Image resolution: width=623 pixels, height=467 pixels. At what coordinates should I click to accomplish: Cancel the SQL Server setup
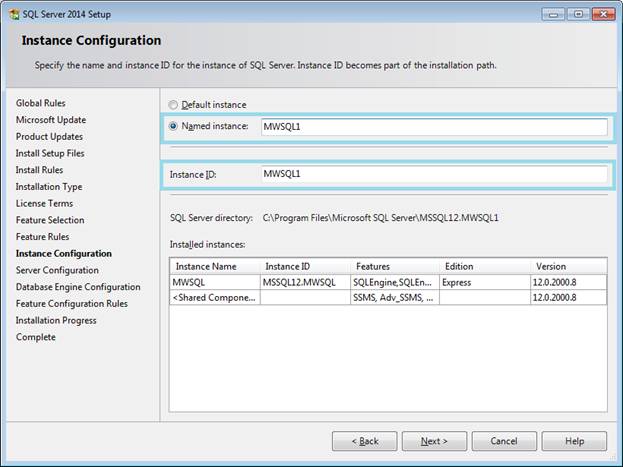coord(504,441)
